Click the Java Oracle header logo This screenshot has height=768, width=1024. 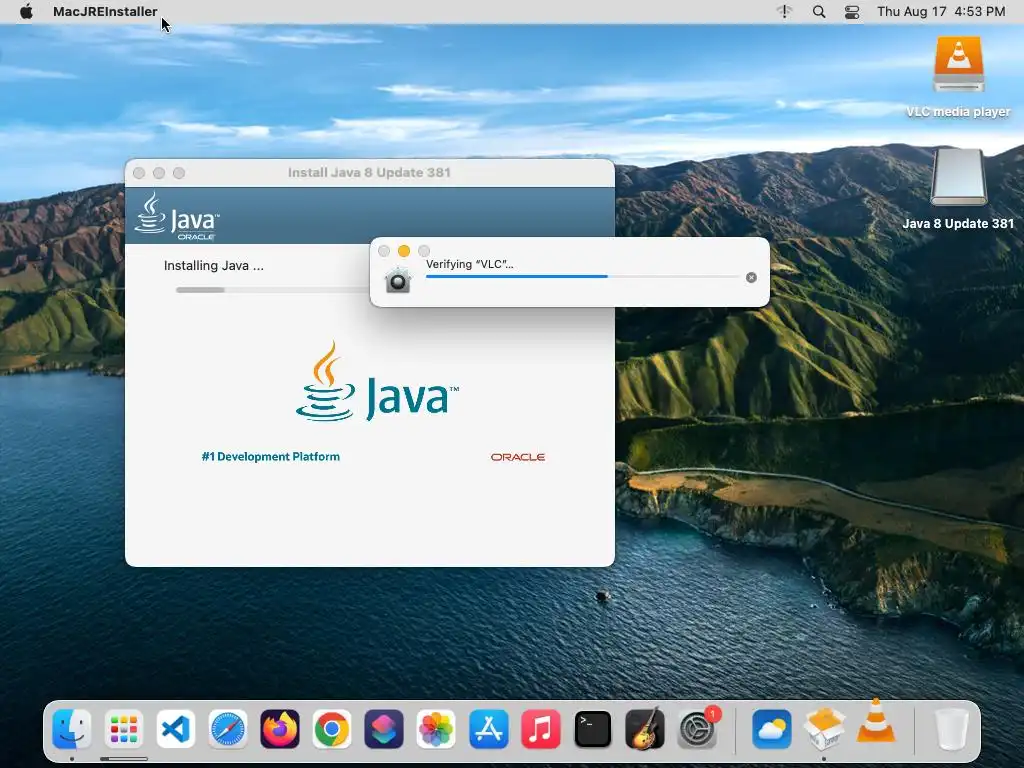[x=177, y=216]
